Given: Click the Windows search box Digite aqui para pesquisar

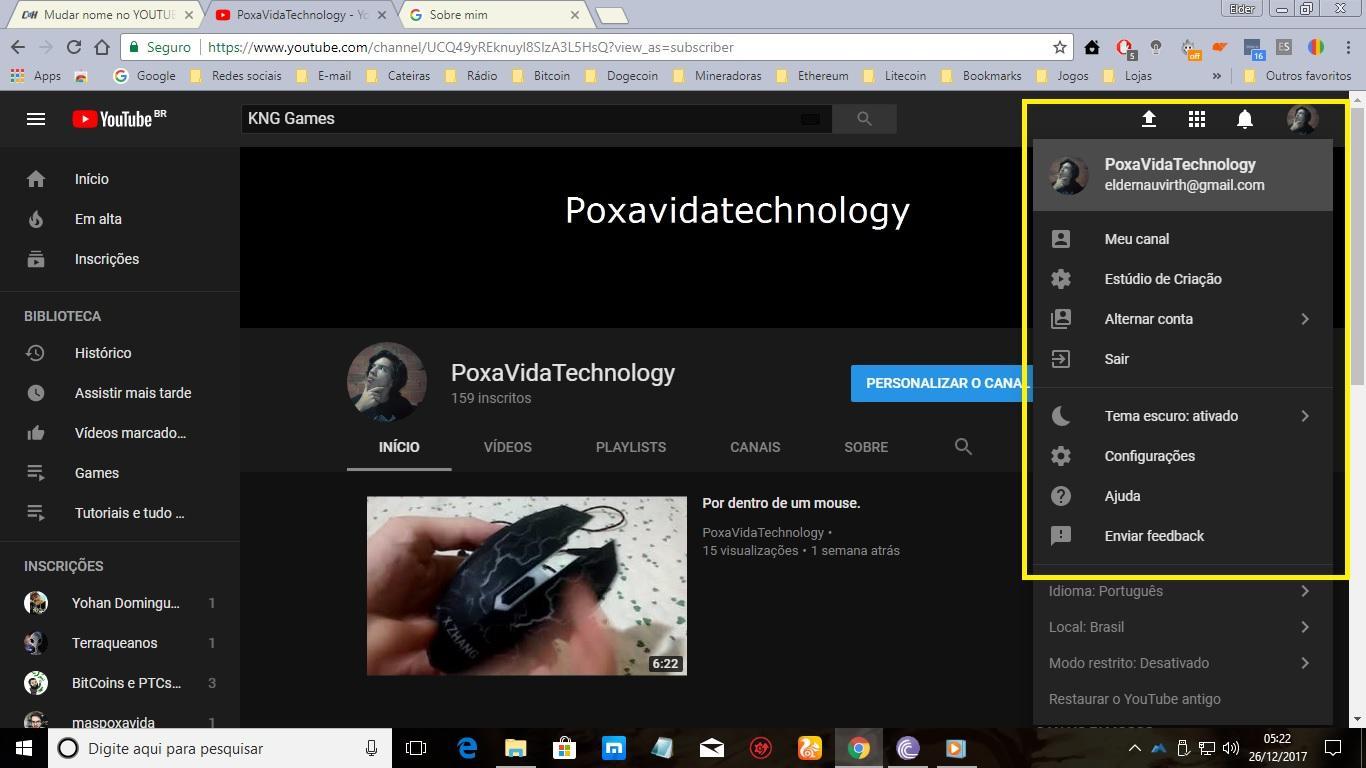Looking at the screenshot, I should click(x=218, y=748).
